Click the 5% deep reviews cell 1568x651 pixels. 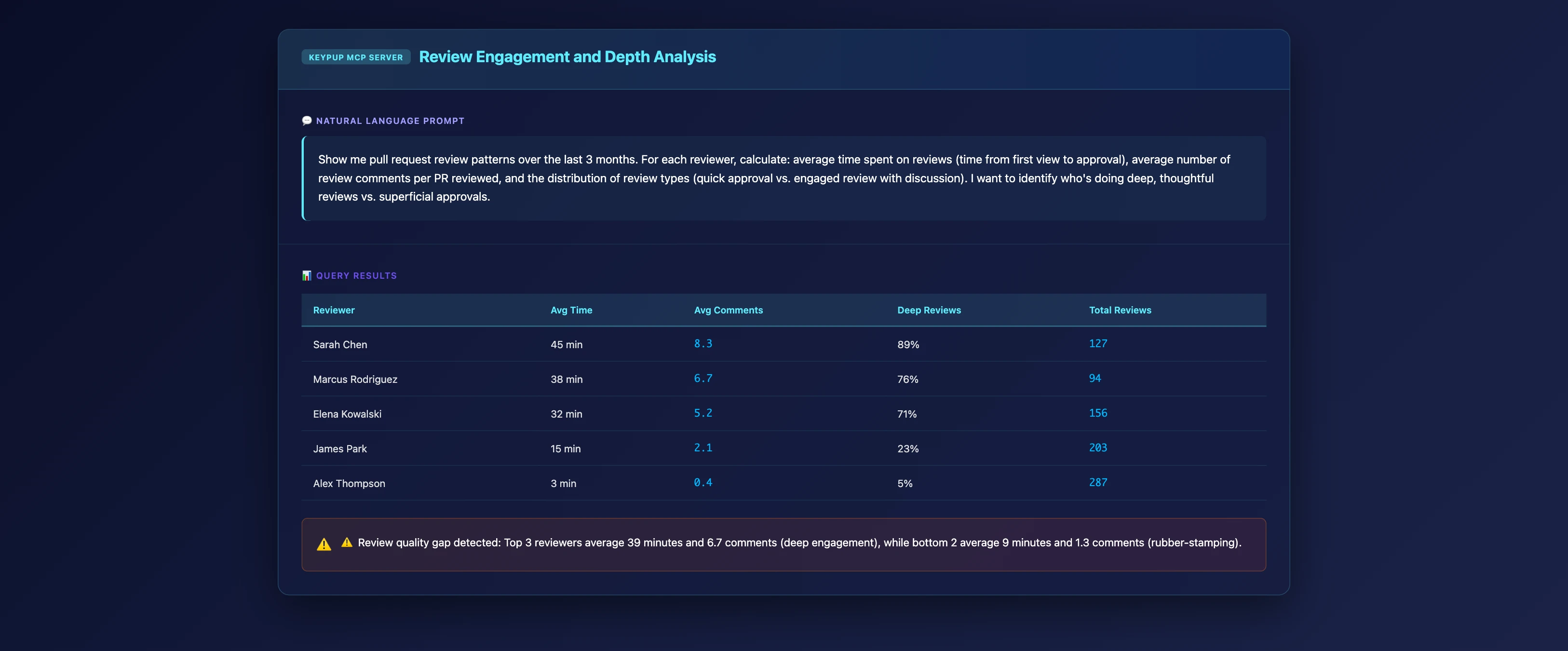pos(905,484)
